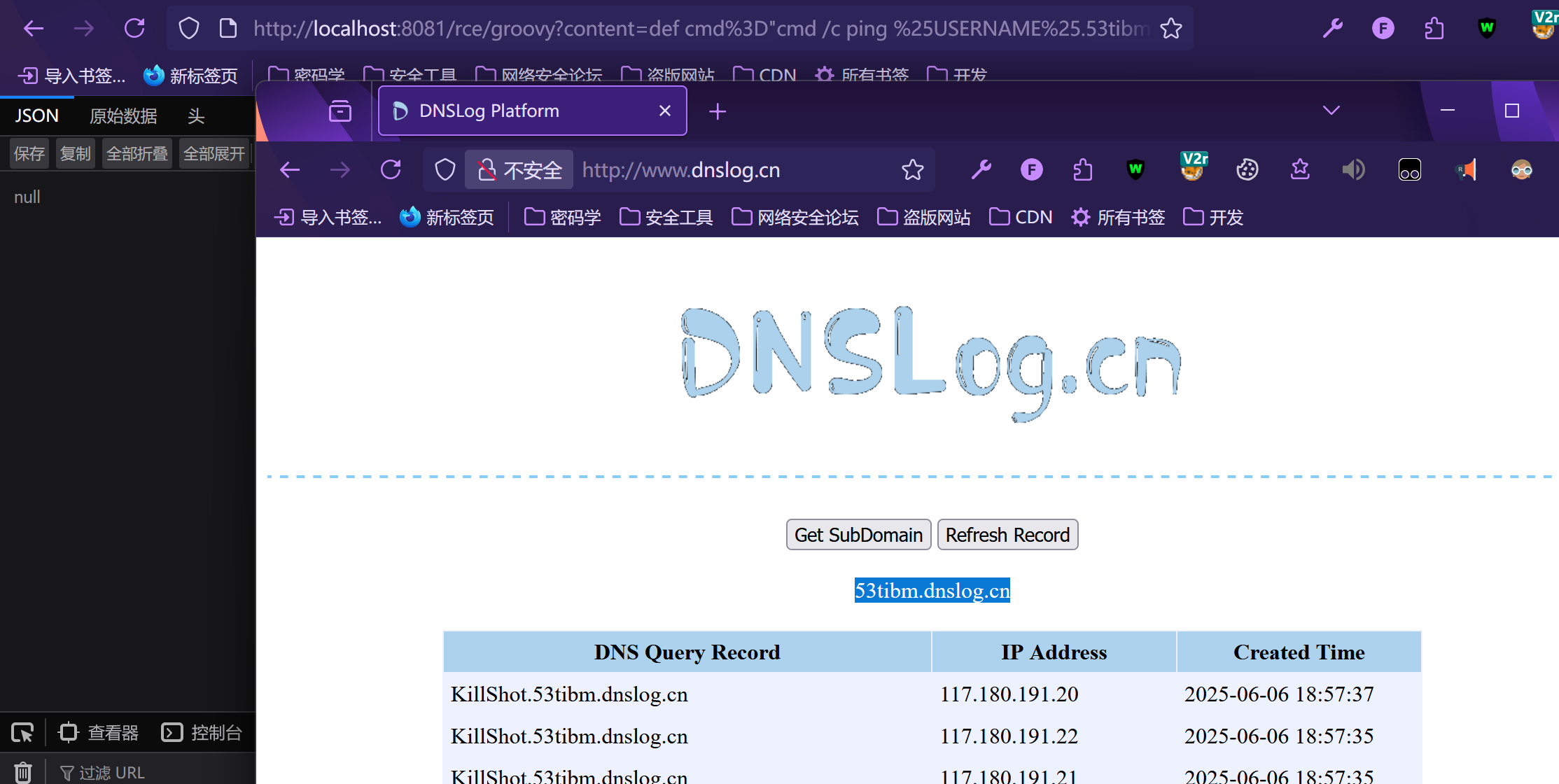Select the 控制台 devtools tab

click(x=202, y=733)
